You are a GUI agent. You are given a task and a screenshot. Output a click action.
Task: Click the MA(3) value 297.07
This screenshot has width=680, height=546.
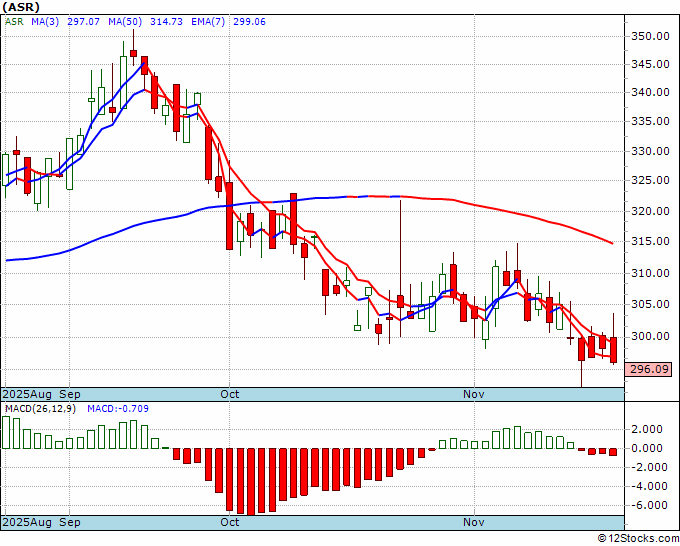[x=83, y=22]
